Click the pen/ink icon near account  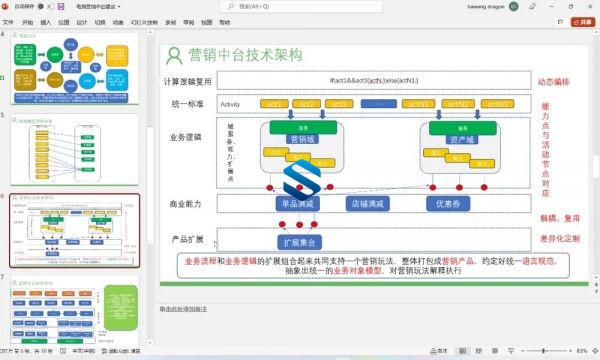(x=532, y=7)
